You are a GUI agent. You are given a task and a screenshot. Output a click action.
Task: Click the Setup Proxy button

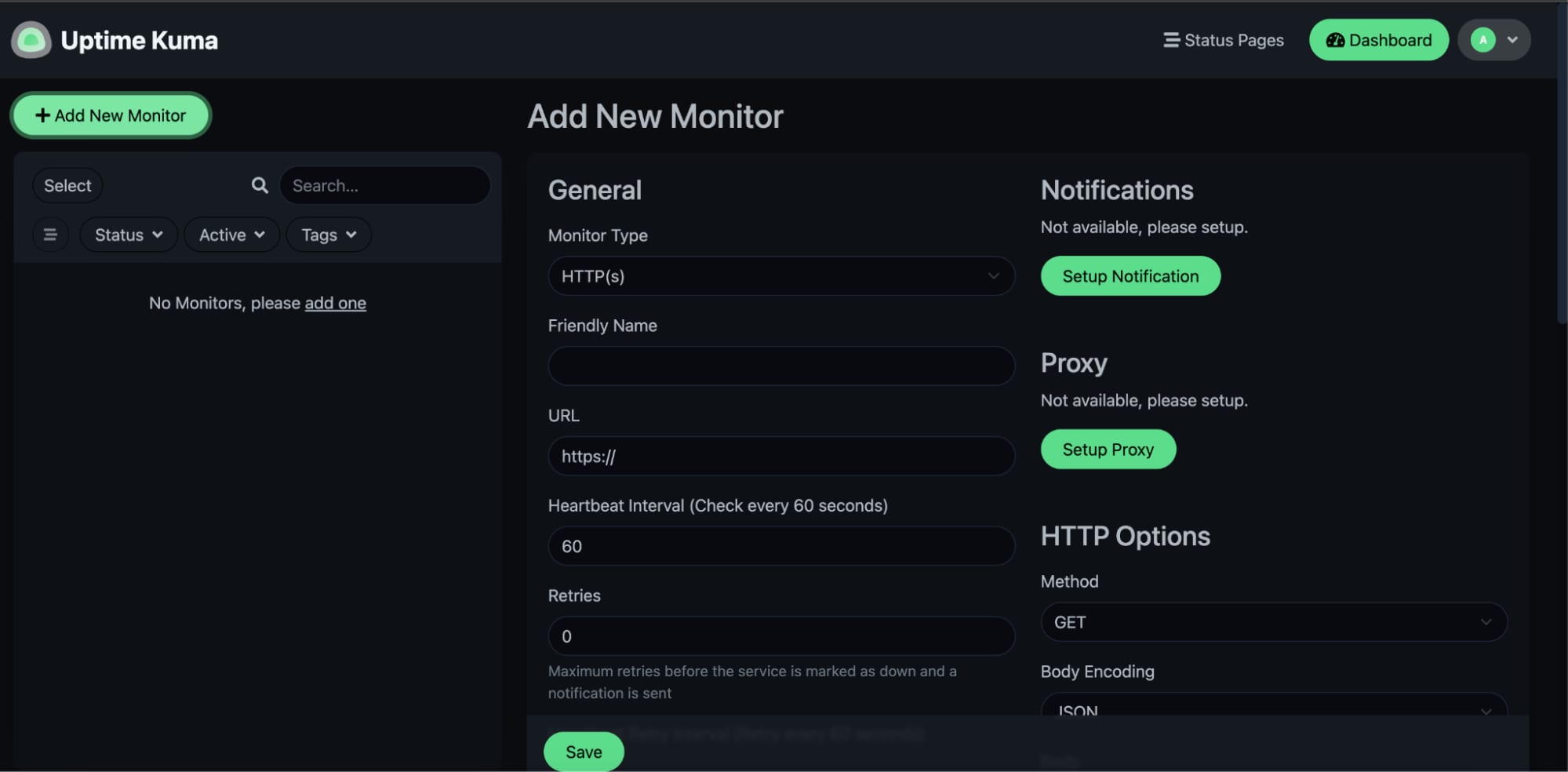1108,449
